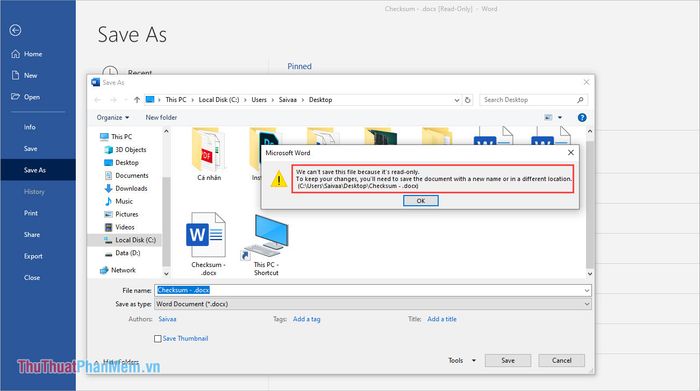Expand the File name dropdown arrow

587,291
